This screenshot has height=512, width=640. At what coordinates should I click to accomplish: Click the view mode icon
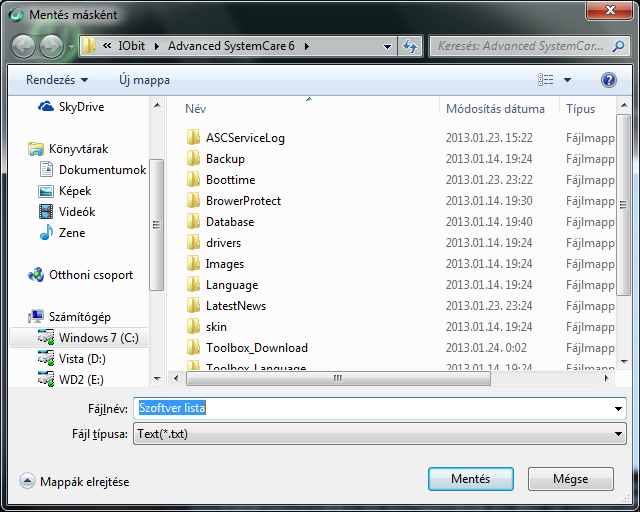point(546,80)
